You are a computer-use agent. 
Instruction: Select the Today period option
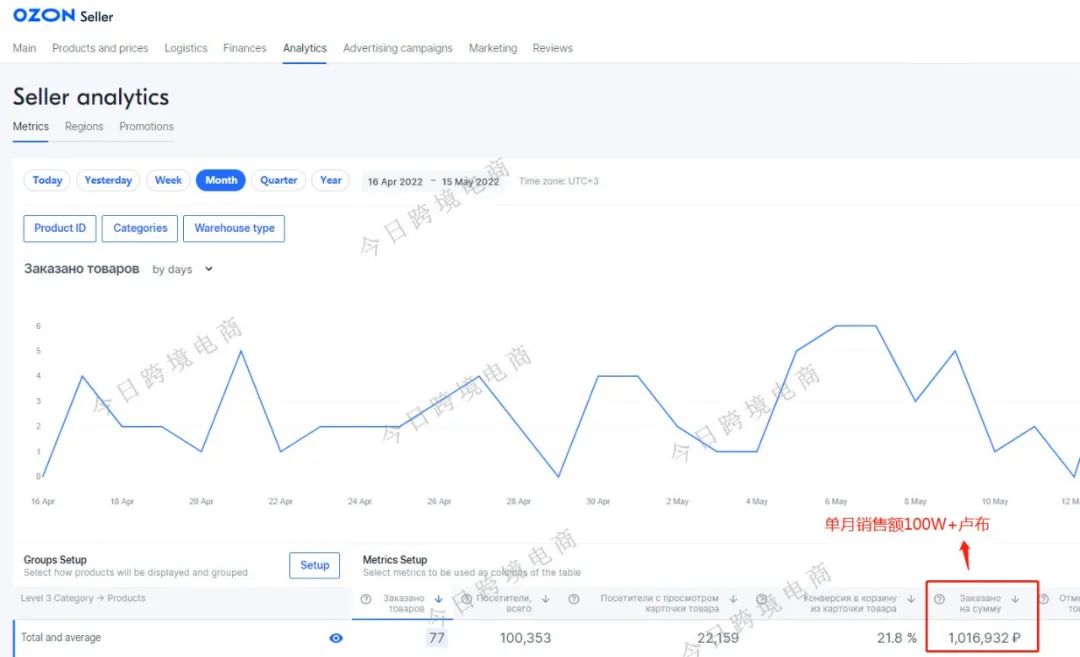pyautogui.click(x=47, y=180)
